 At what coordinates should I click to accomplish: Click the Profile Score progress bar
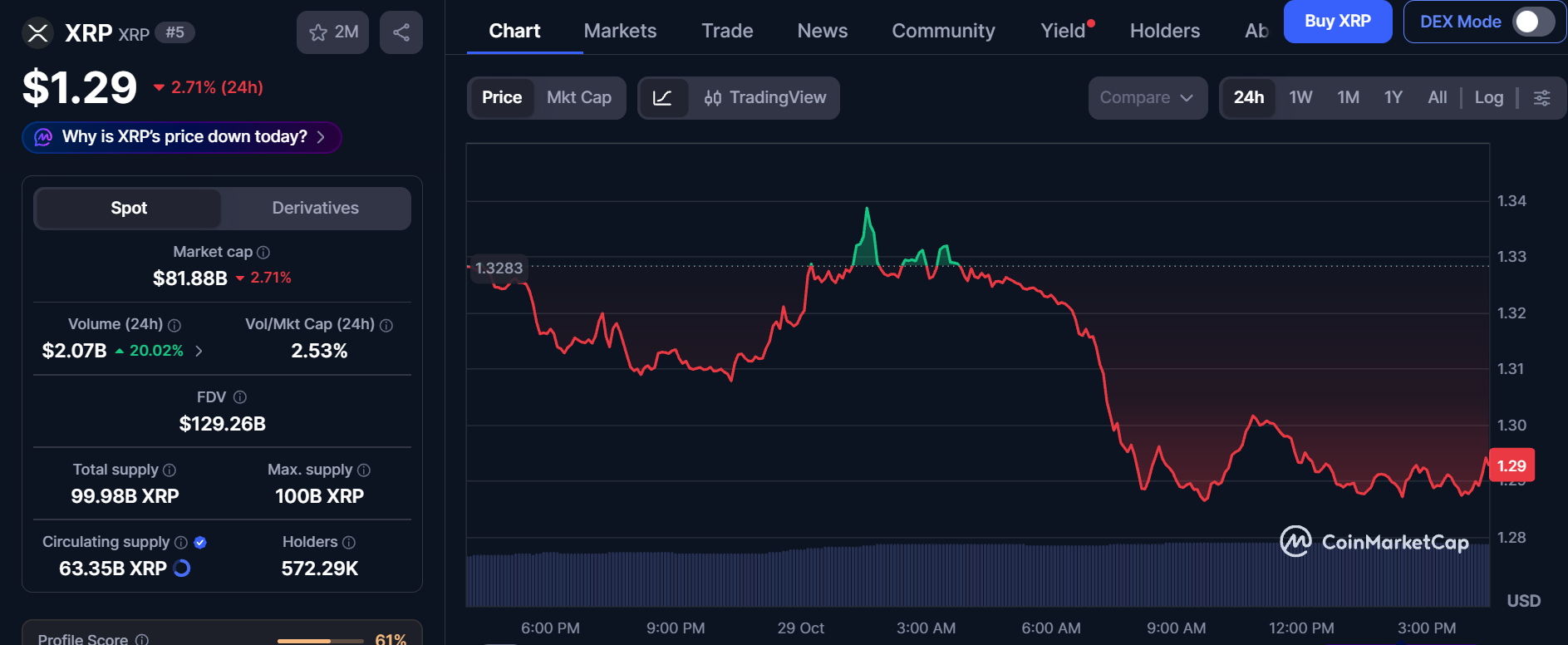(320, 641)
